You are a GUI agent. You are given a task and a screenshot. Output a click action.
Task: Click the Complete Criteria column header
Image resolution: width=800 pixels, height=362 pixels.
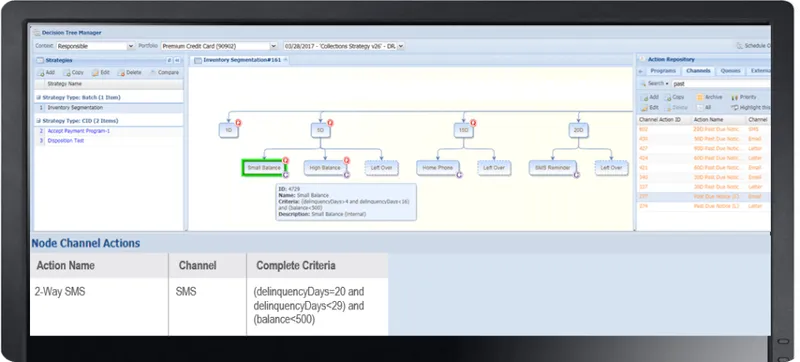(x=317, y=266)
